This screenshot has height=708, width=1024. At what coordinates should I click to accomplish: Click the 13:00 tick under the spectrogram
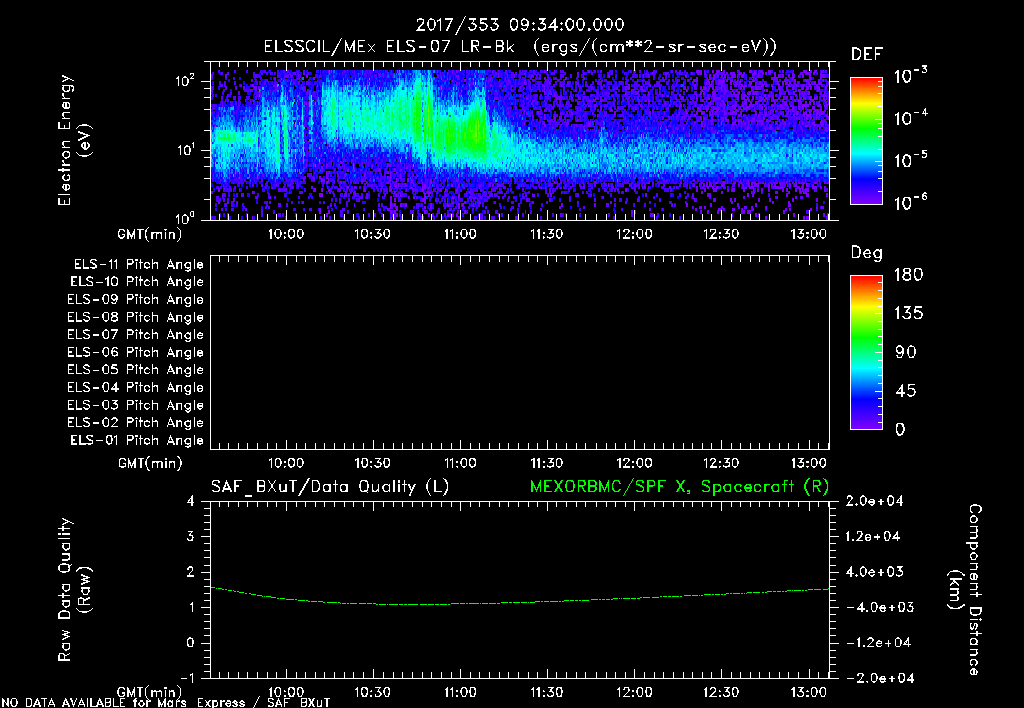tap(808, 234)
